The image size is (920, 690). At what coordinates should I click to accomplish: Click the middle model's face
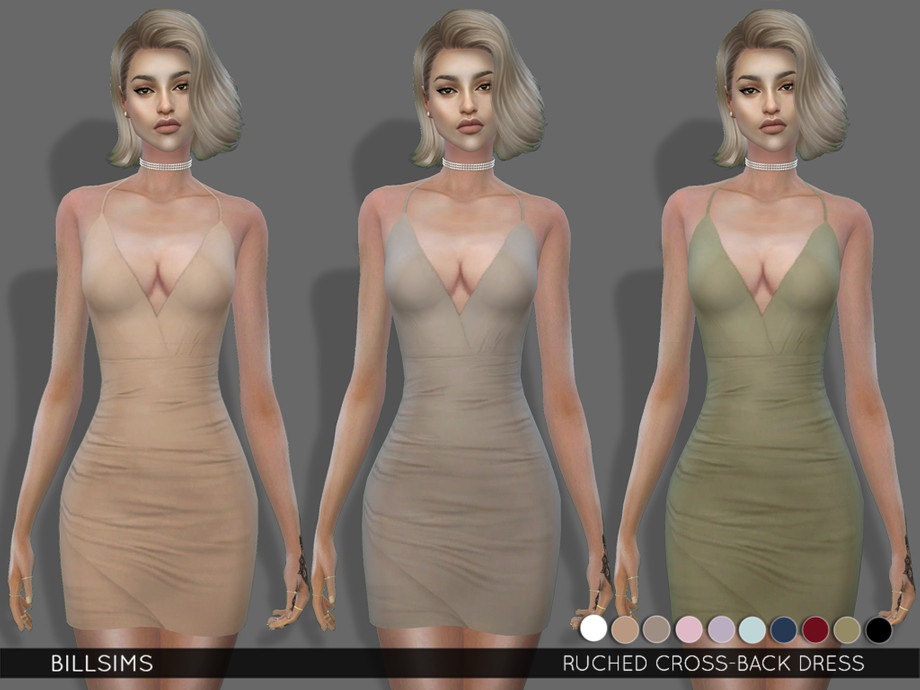pos(462,98)
